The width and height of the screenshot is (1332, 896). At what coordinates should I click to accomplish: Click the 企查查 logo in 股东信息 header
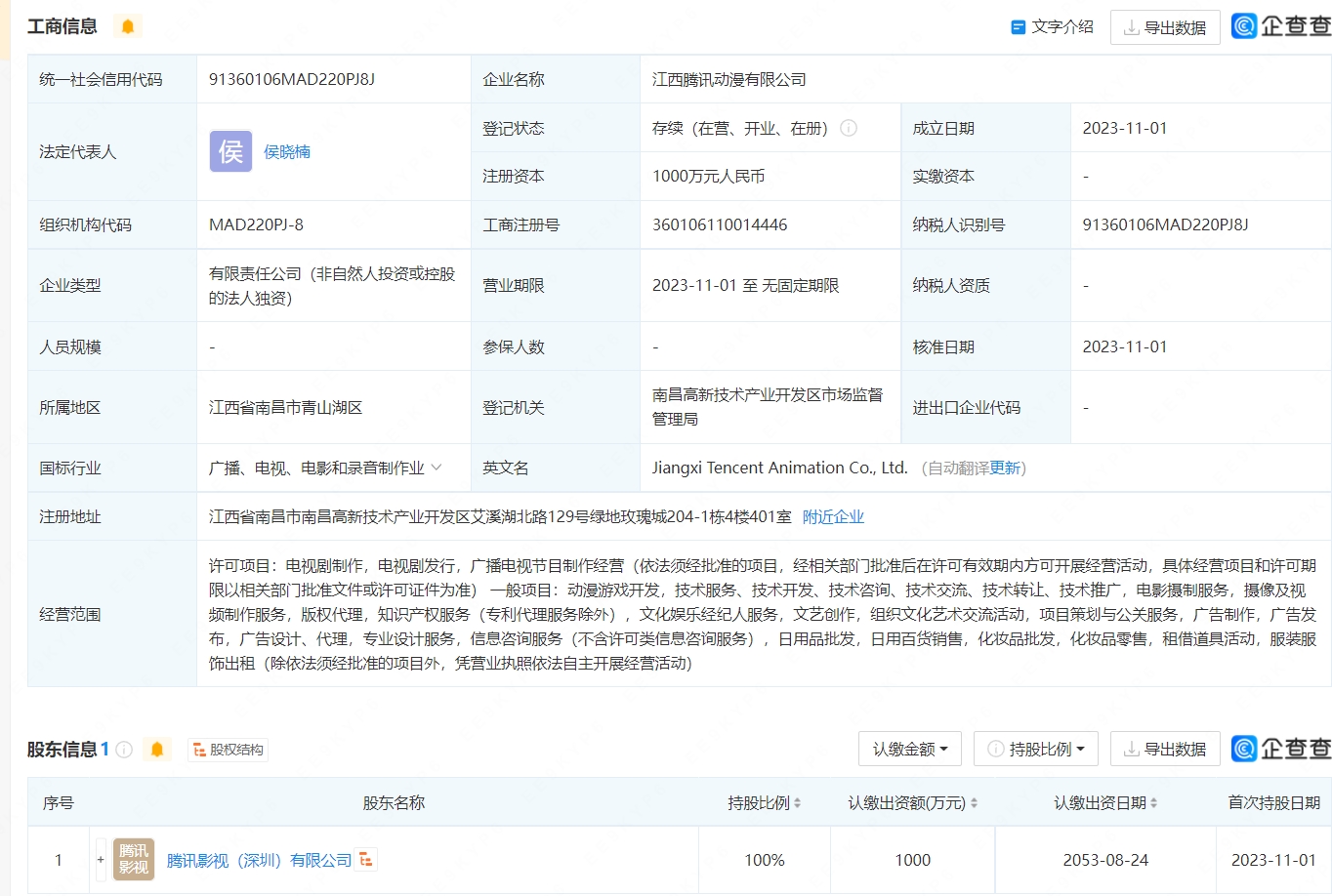coord(1280,749)
